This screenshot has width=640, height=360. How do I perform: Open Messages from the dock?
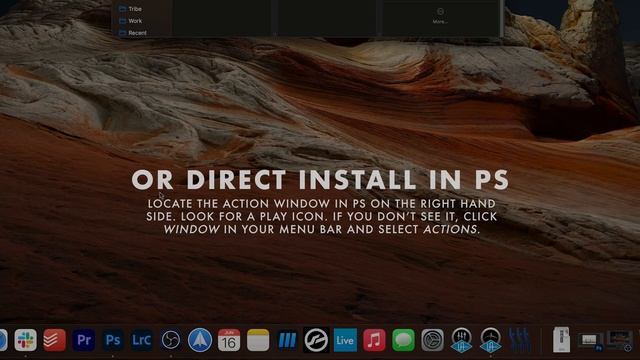point(403,340)
